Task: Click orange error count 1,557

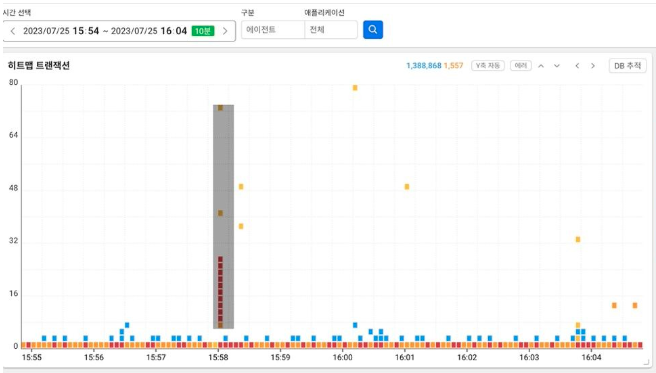Action: 454,66
